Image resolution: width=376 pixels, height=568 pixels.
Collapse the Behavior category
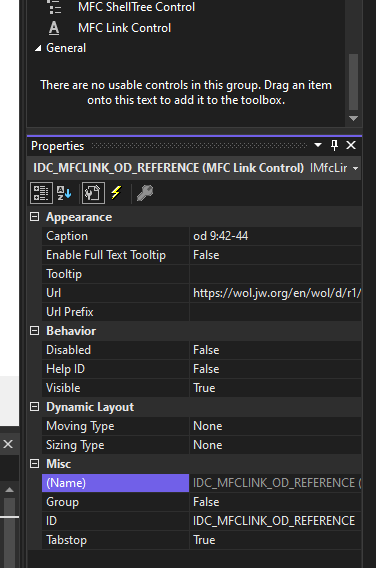click(34, 330)
